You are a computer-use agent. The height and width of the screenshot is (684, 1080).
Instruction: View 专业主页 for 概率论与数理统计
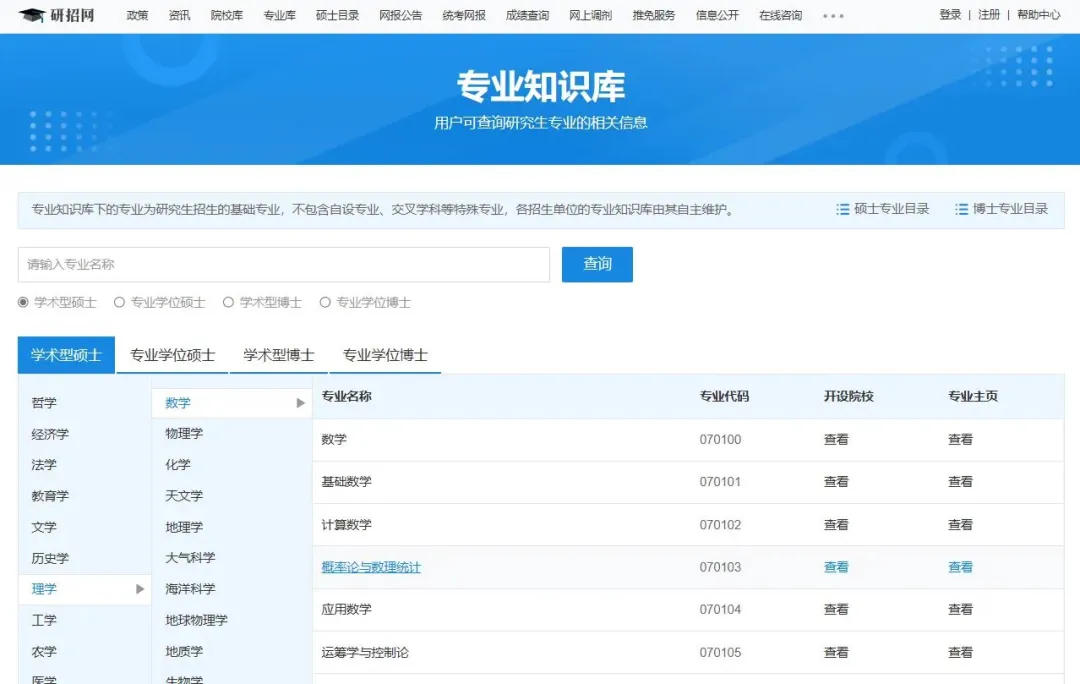click(x=960, y=567)
